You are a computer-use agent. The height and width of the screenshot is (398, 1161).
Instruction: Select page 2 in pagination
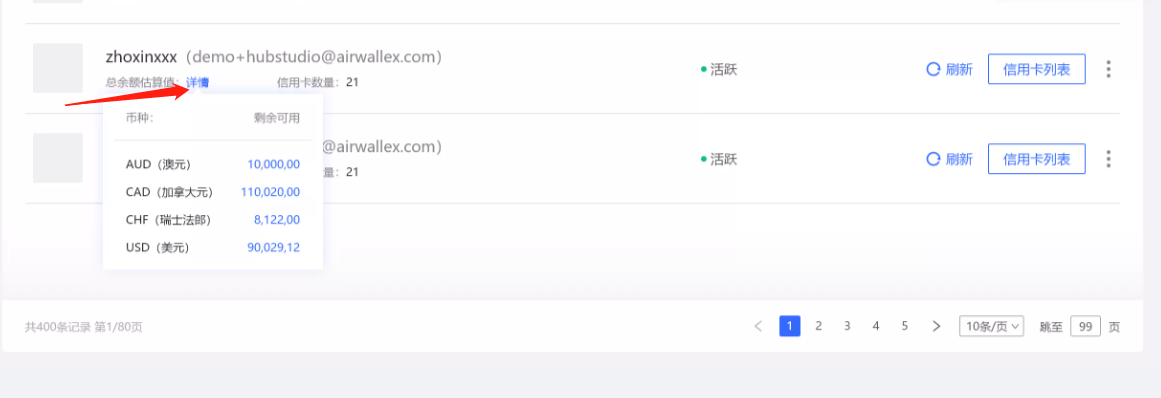click(818, 326)
